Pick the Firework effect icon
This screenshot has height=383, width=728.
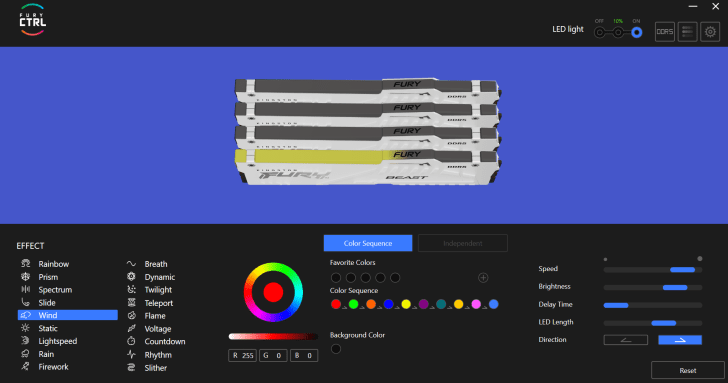point(26,366)
